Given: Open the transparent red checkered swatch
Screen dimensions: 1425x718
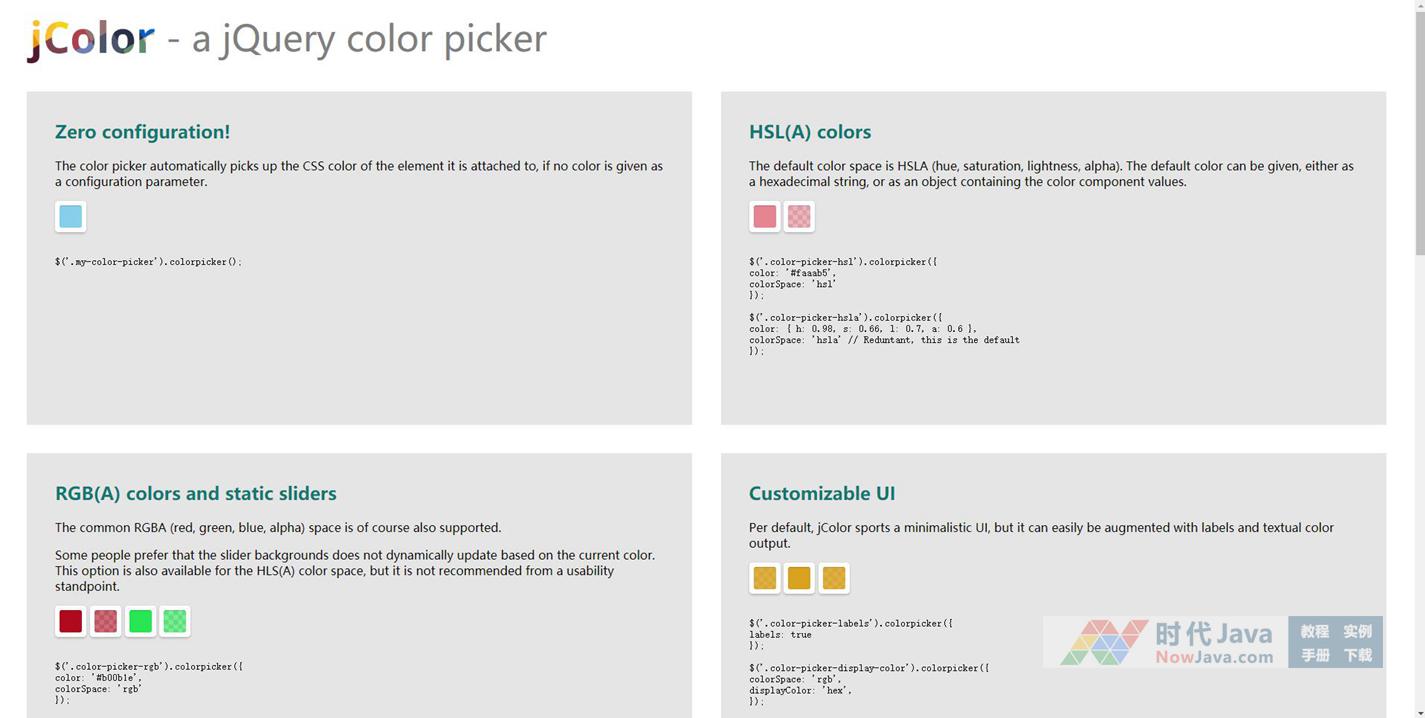Looking at the screenshot, I should coord(105,621).
